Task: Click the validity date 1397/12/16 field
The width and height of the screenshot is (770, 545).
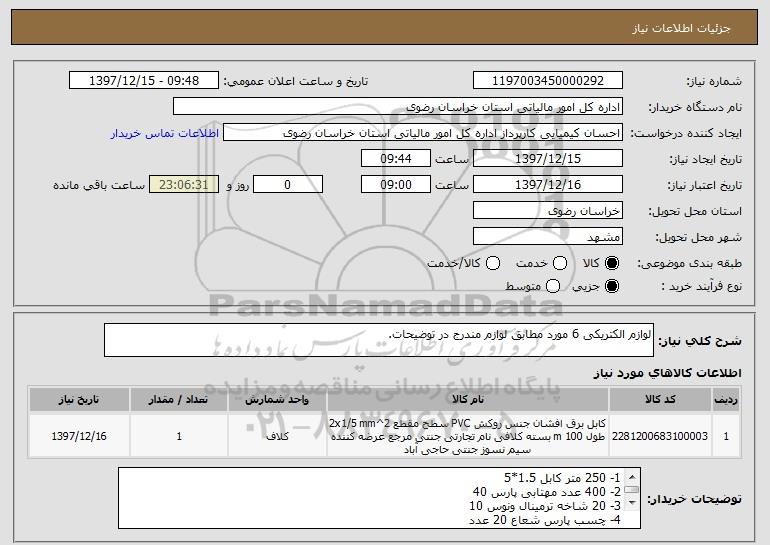Action: 548,185
